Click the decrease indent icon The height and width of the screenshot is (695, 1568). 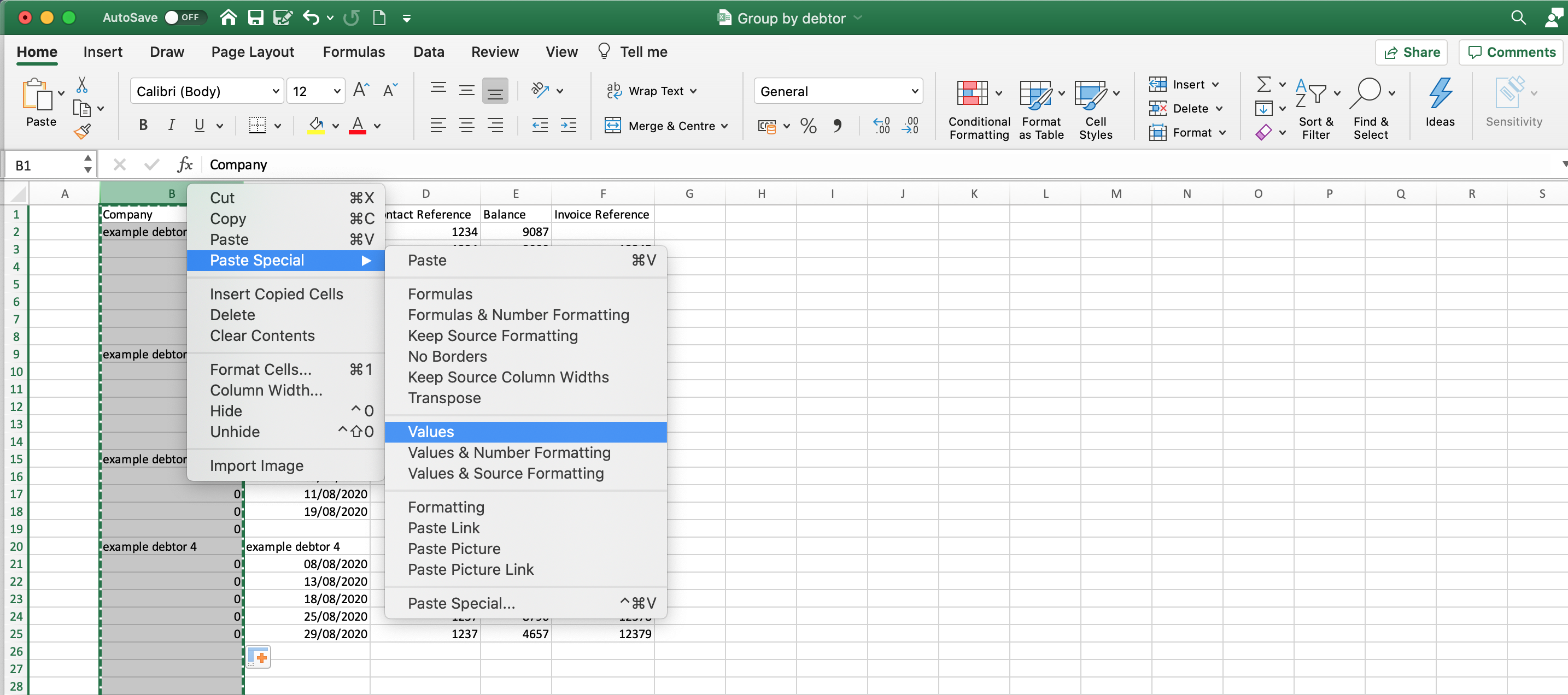click(540, 126)
